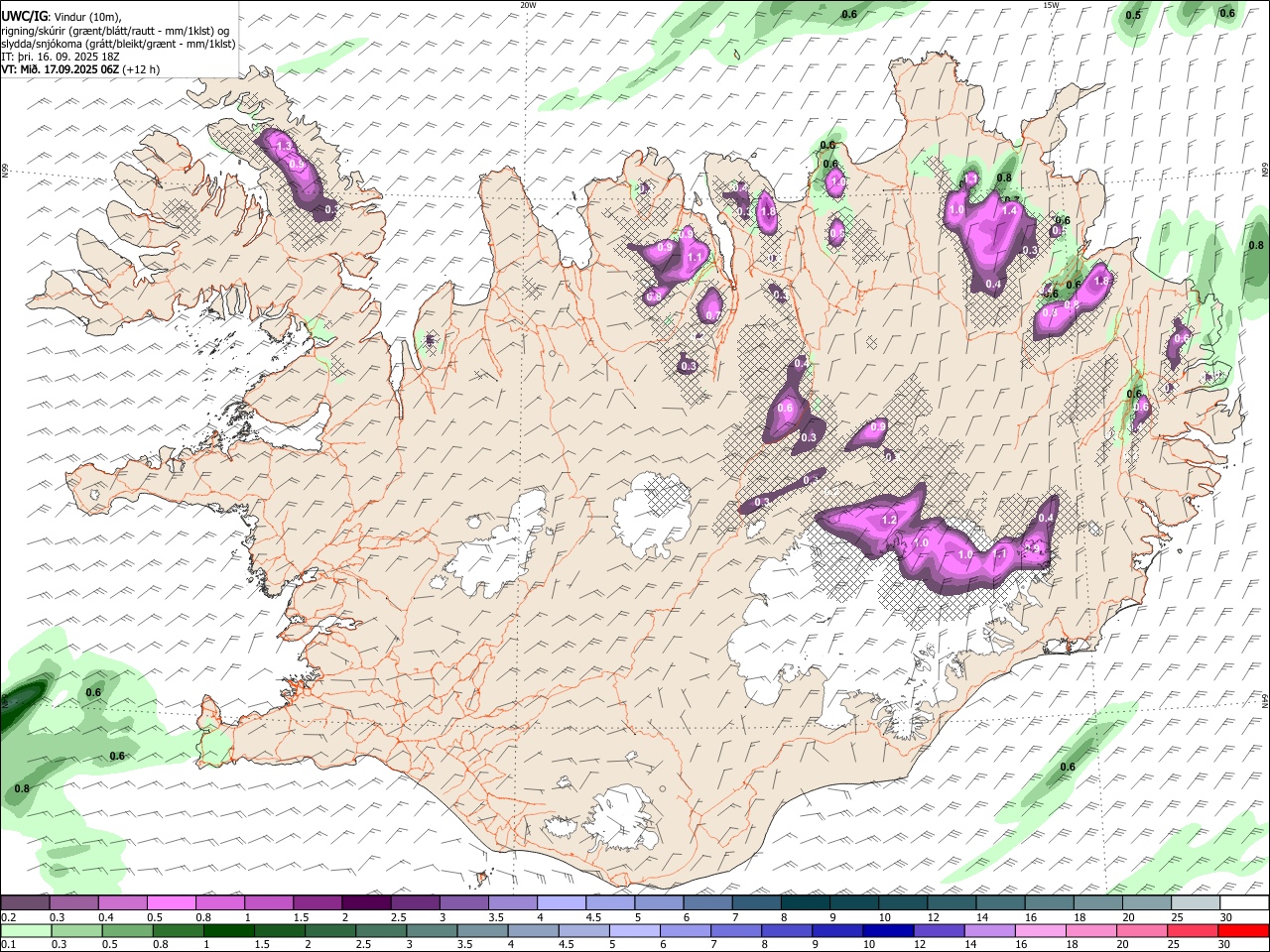Click the 'rigning/skúrir' legend description line
Viewport: 1270px width, 952px height.
(x=115, y=31)
